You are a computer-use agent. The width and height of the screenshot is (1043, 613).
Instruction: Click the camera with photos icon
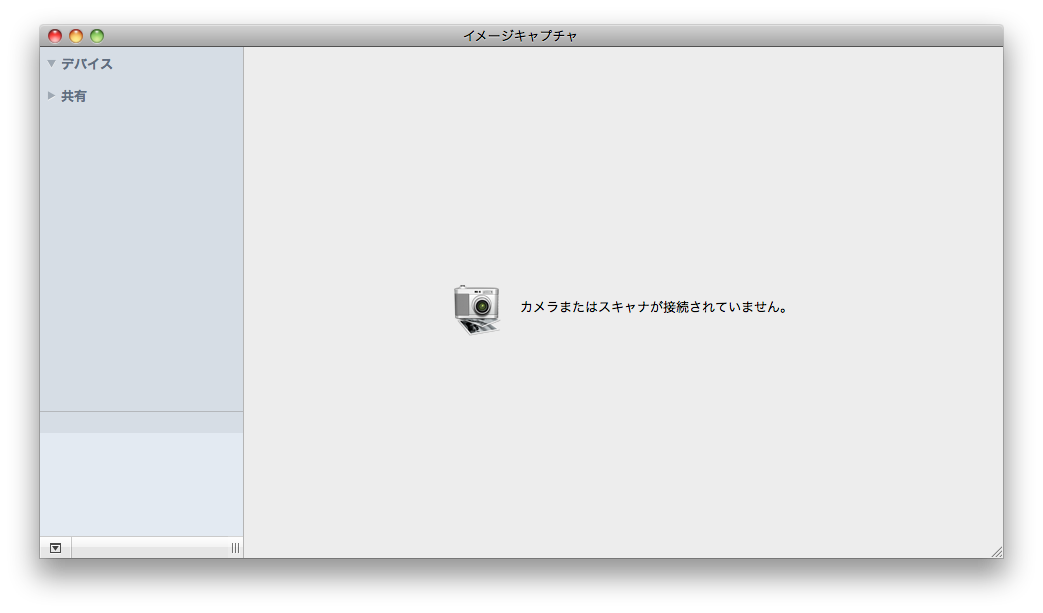point(476,308)
